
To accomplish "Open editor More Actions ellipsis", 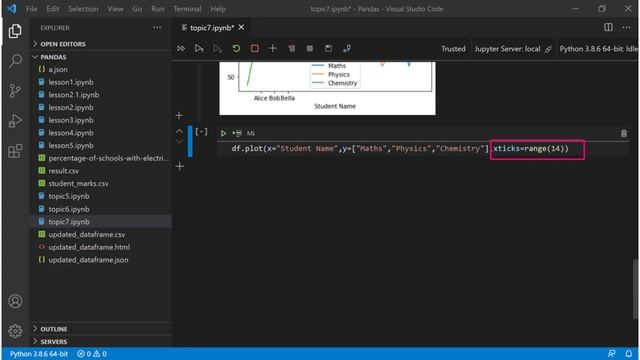I will point(627,27).
